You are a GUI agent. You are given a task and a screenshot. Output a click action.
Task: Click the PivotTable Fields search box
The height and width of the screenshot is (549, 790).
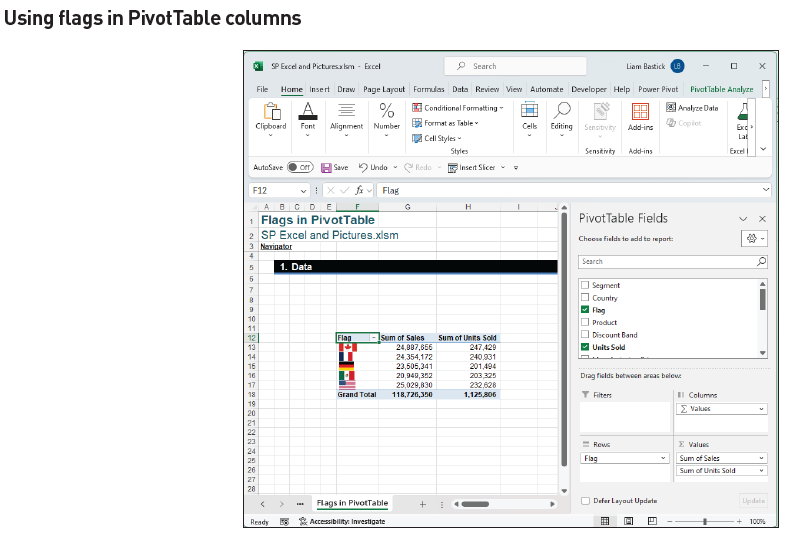point(673,261)
